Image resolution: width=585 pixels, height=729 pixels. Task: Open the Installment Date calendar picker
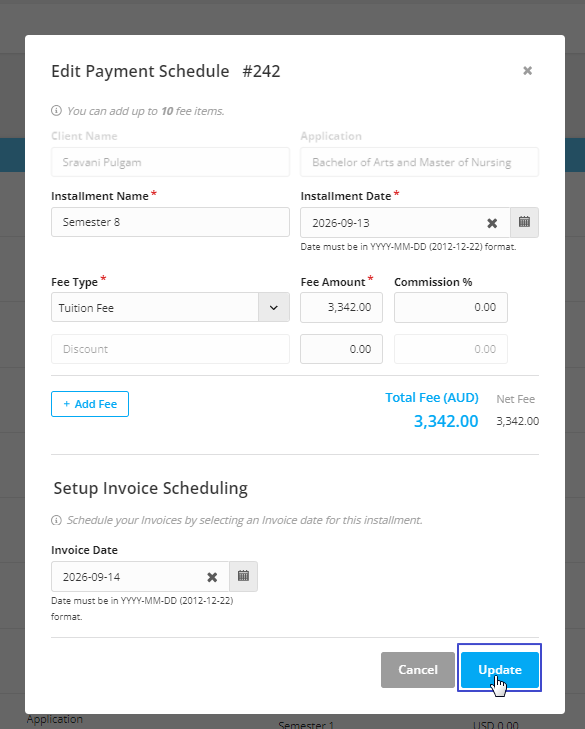pos(524,222)
